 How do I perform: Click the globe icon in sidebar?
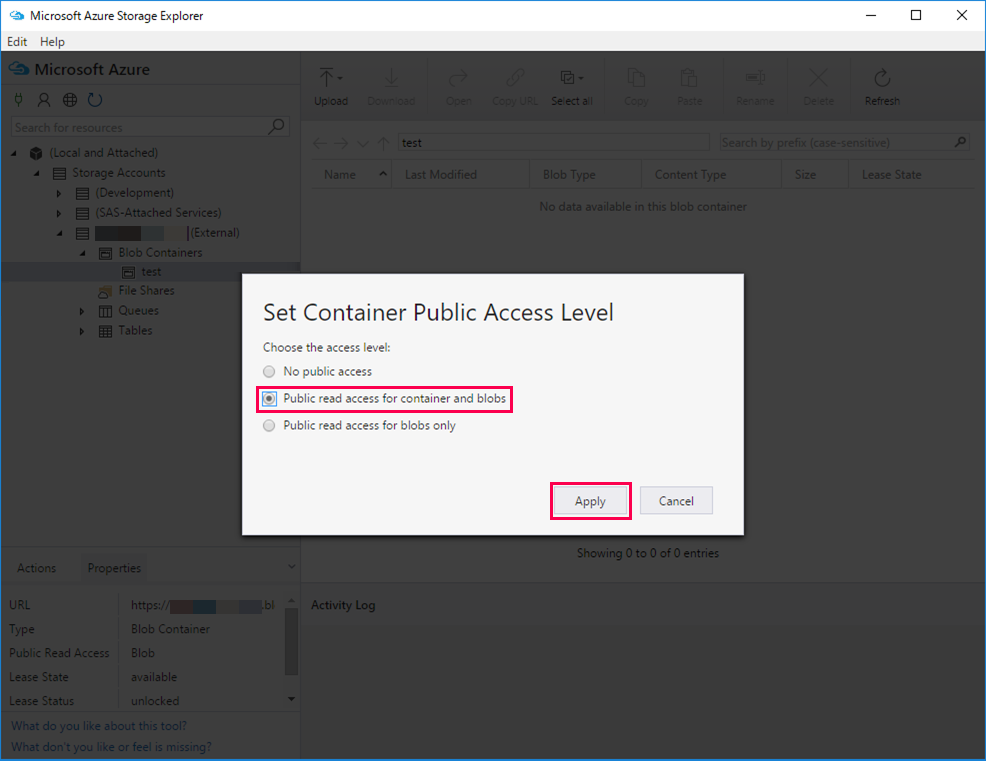70,99
